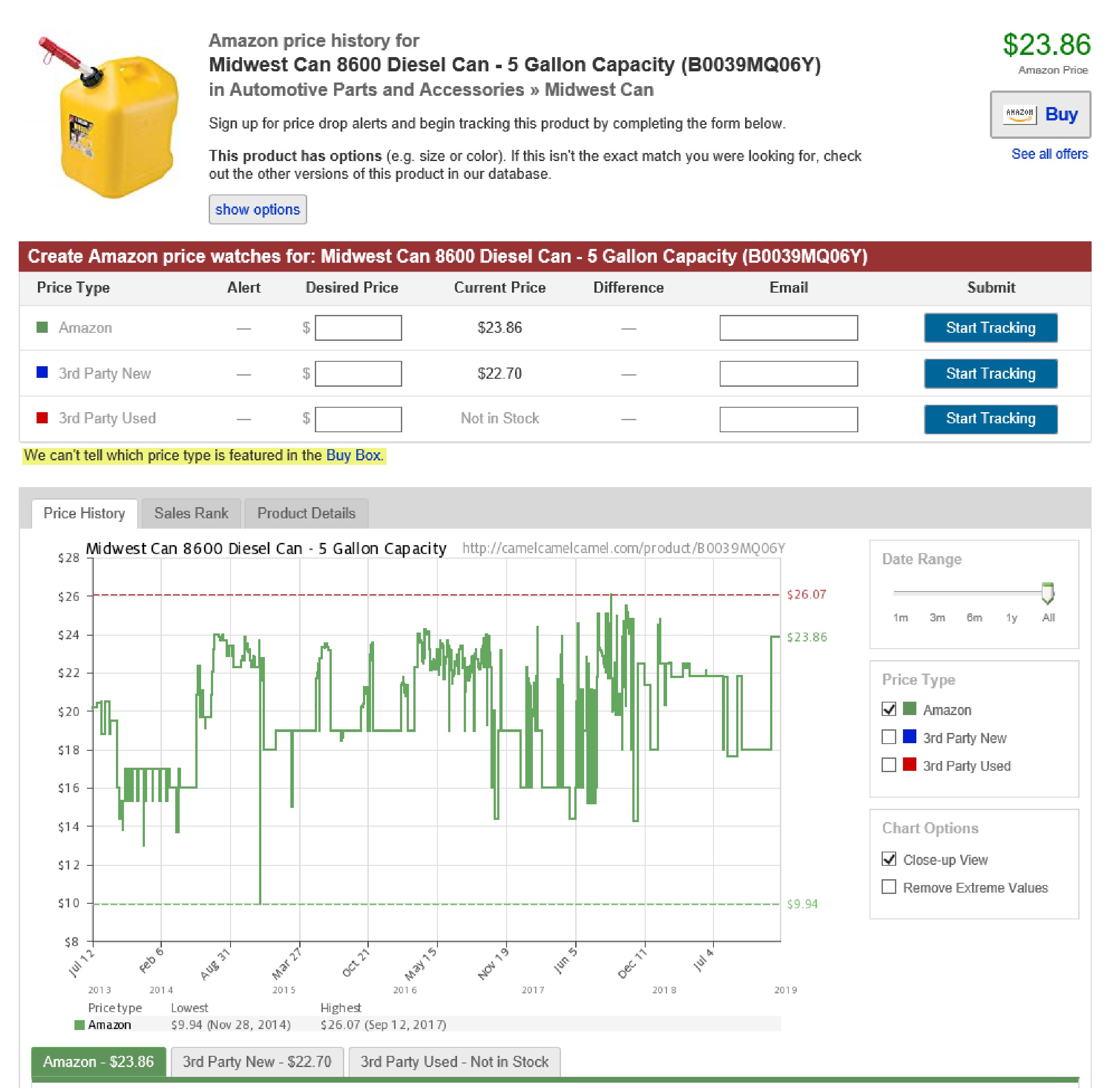Image resolution: width=1113 pixels, height=1092 pixels.
Task: Set the date range to 3m
Action: coord(938,618)
